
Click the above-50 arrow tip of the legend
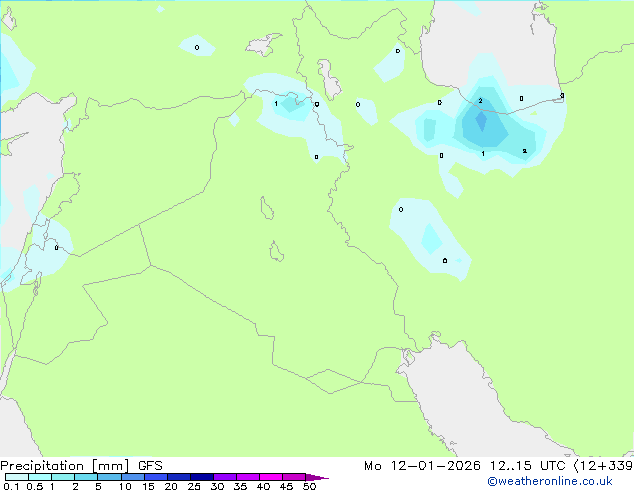[x=317, y=477]
